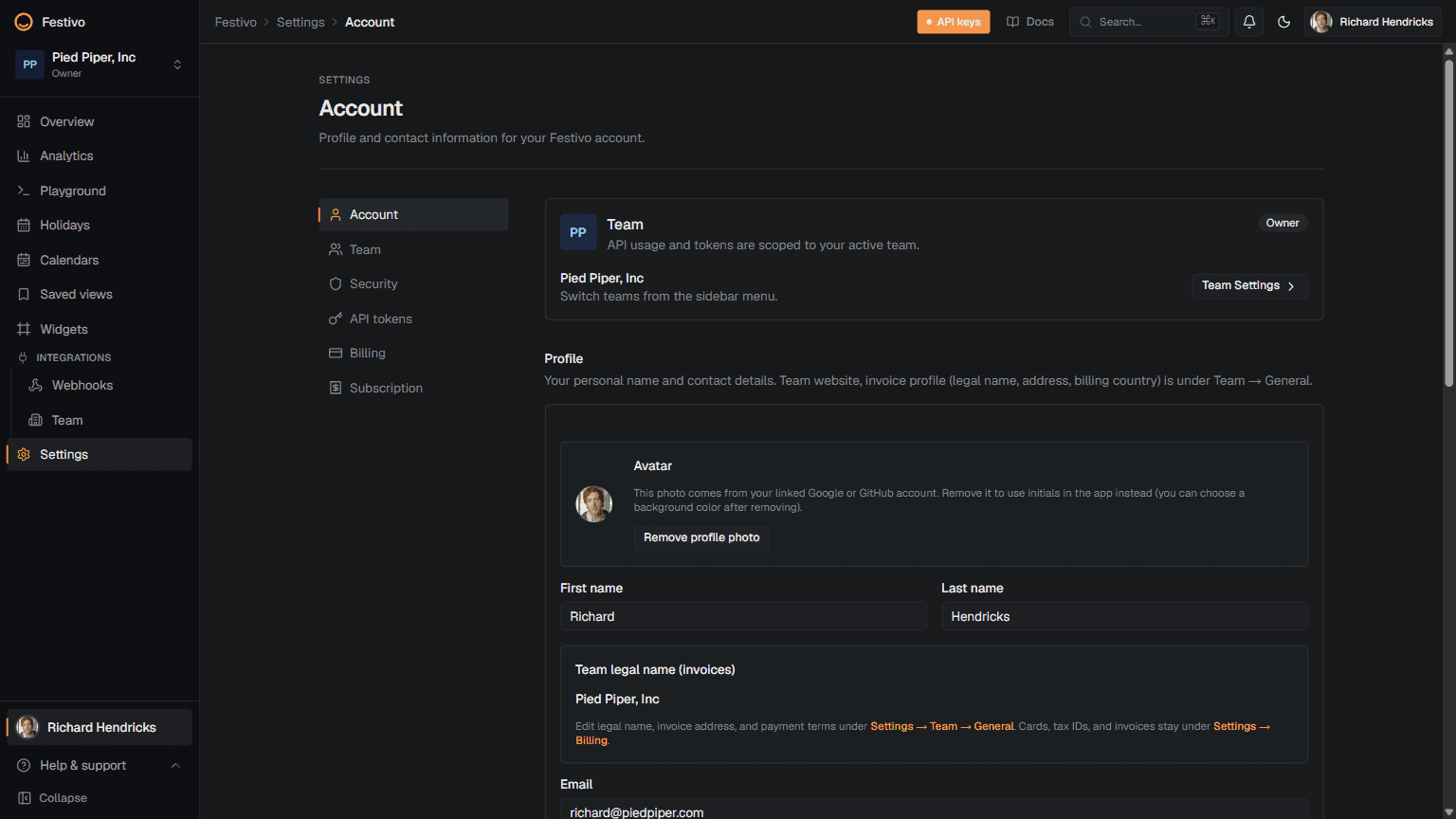The height and width of the screenshot is (819, 1456).
Task: Click the Account breadcrumb text
Action: pos(370,22)
